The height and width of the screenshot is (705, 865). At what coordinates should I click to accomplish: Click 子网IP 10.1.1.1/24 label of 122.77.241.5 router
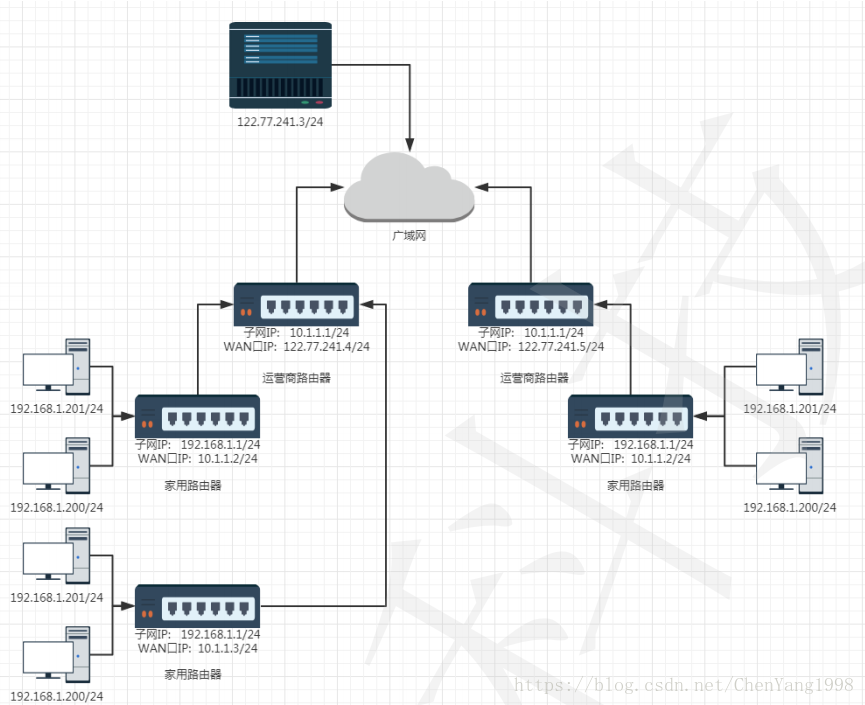pyautogui.click(x=531, y=333)
